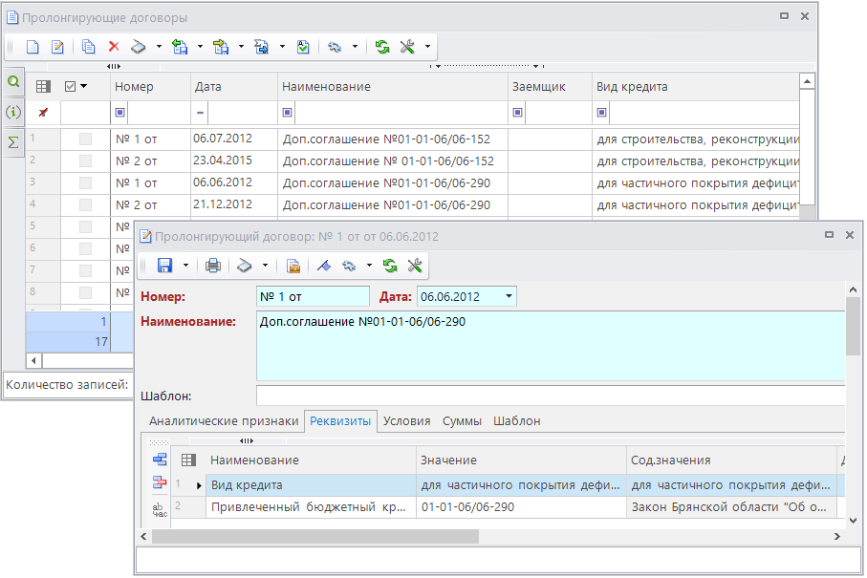Open the Дата date picker dropdown
This screenshot has width=867, height=578.
[508, 297]
